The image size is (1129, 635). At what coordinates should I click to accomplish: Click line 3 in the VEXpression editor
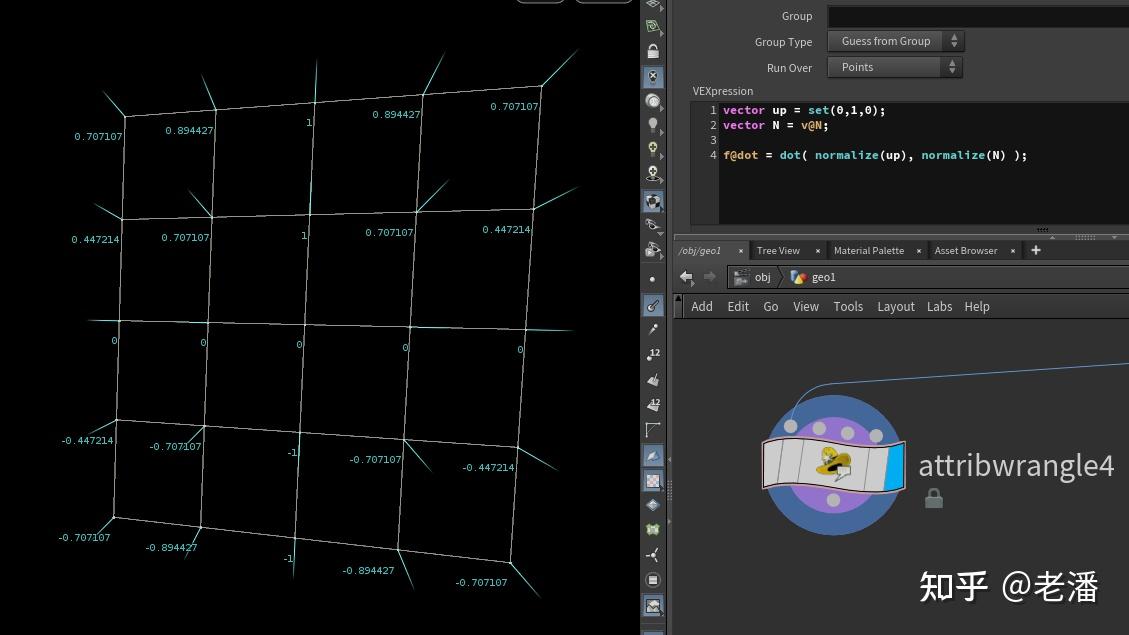point(922,140)
